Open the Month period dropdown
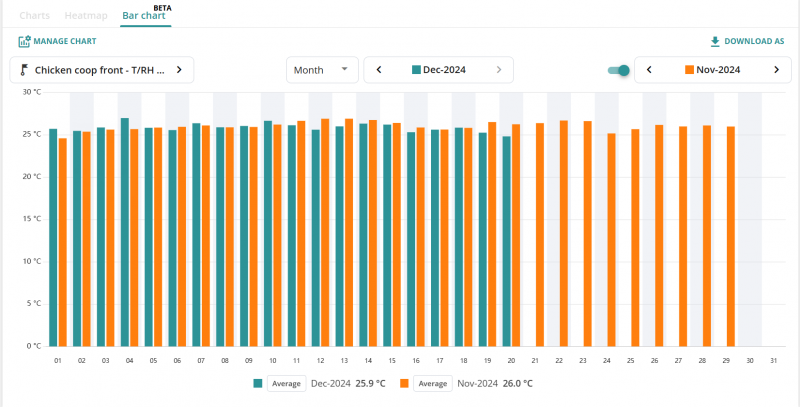This screenshot has height=407, width=800. (322, 70)
